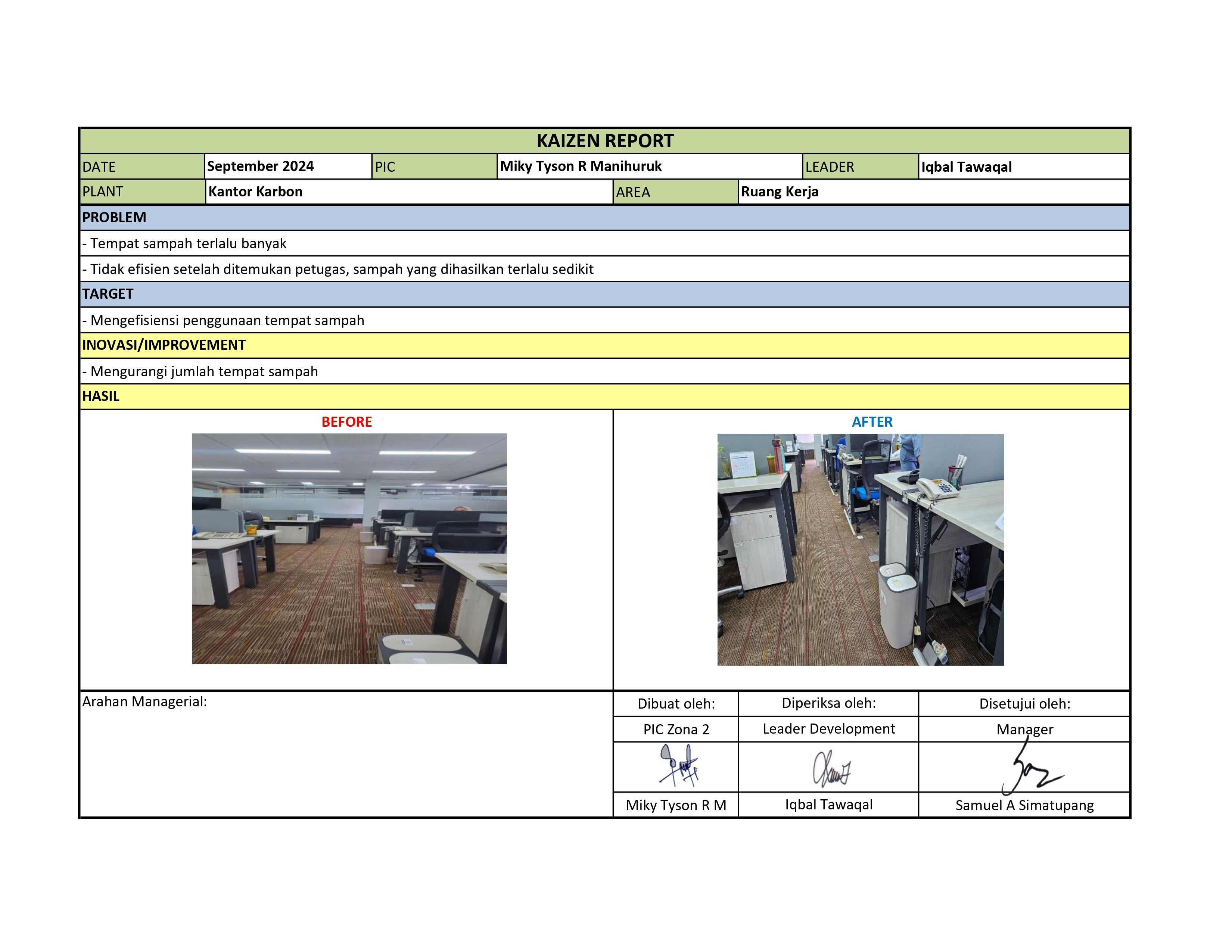Select the AFTER office photo

pos(860,549)
